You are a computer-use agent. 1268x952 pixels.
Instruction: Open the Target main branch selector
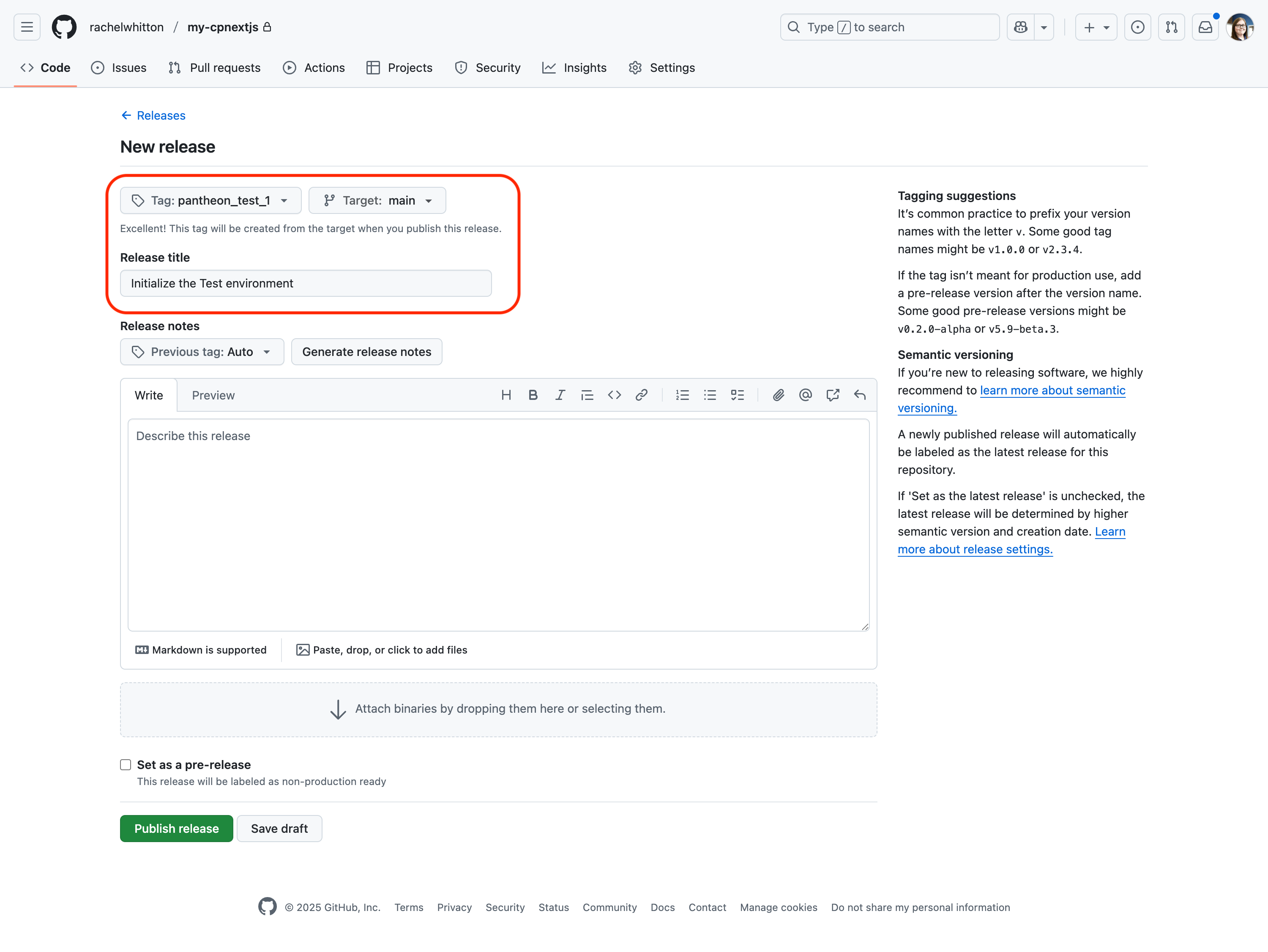tap(377, 200)
